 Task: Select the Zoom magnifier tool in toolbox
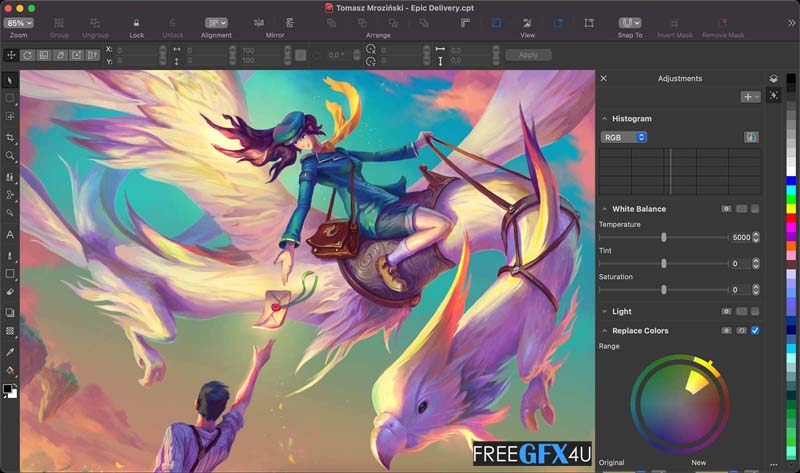point(10,156)
